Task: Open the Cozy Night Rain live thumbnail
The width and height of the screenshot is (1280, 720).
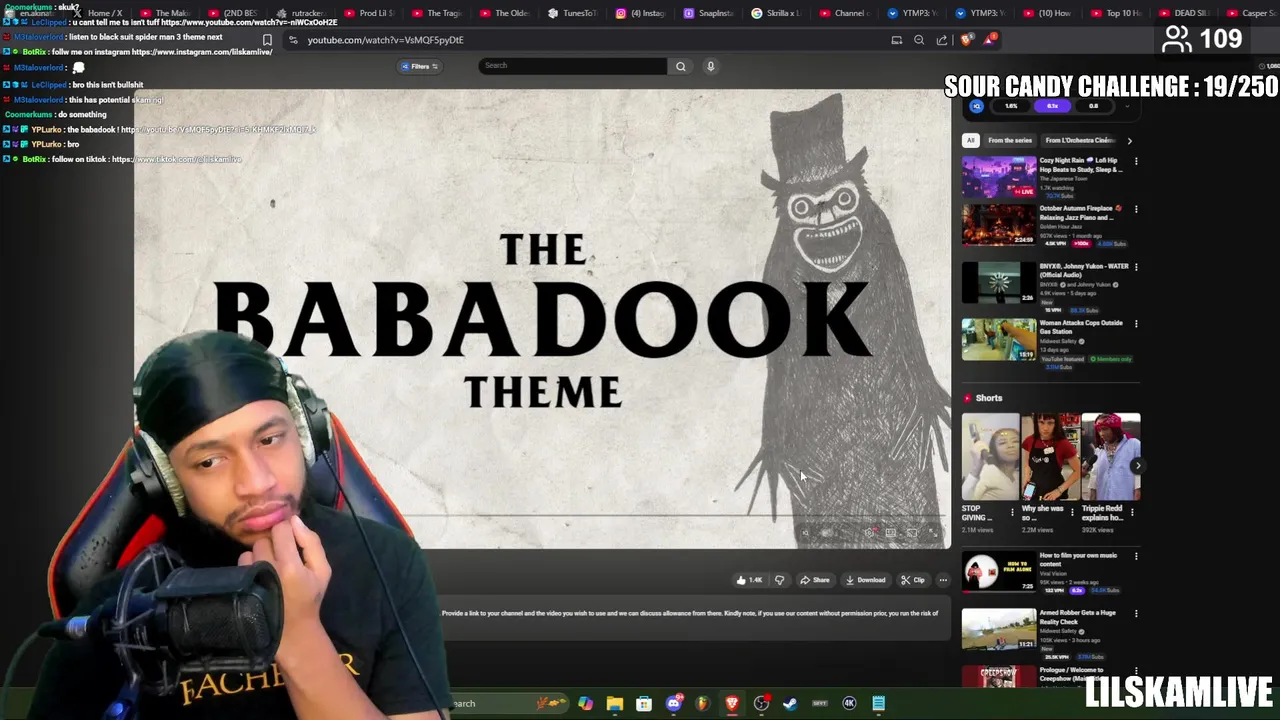Action: (999, 176)
